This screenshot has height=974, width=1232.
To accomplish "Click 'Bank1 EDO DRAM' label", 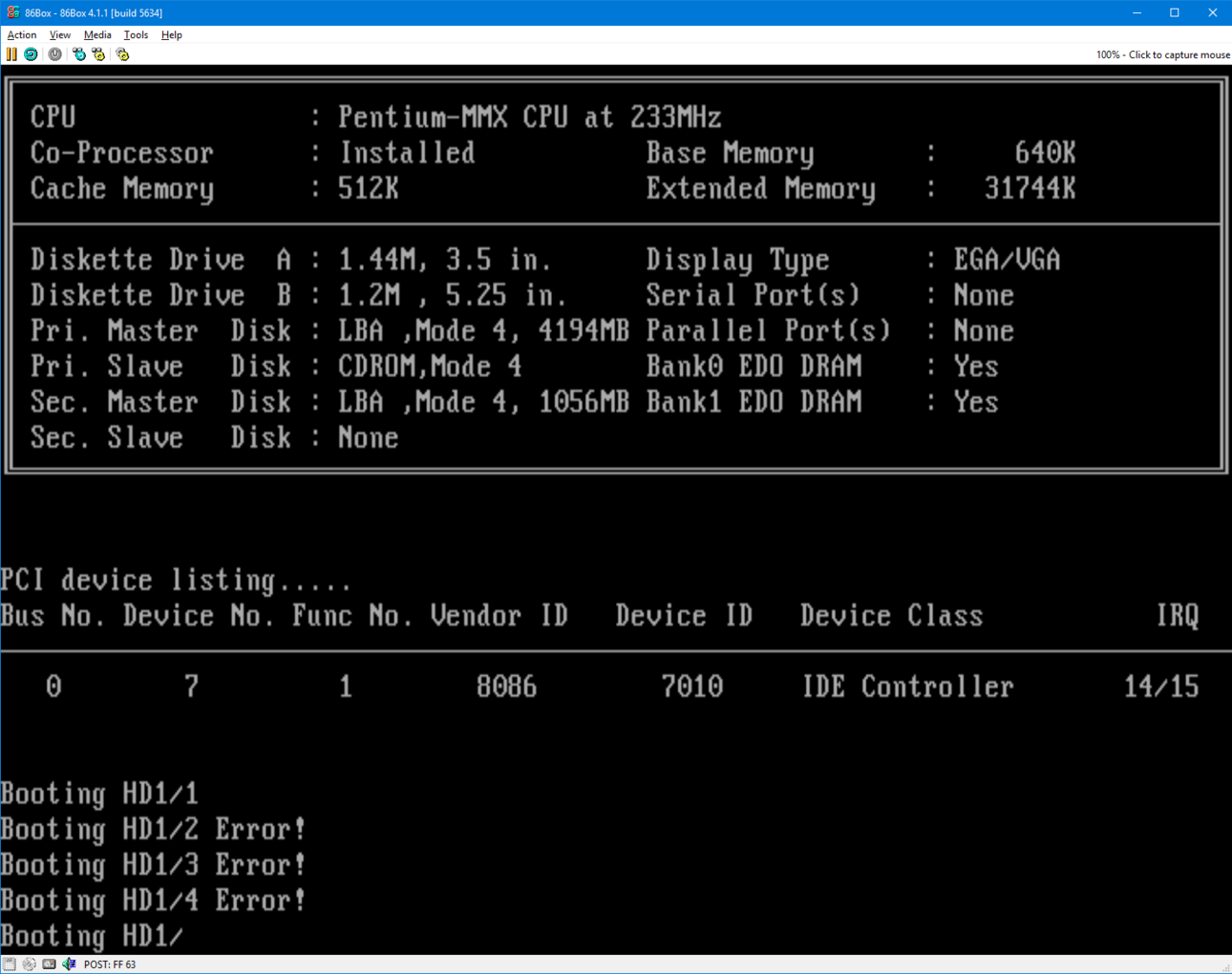I will [x=754, y=402].
